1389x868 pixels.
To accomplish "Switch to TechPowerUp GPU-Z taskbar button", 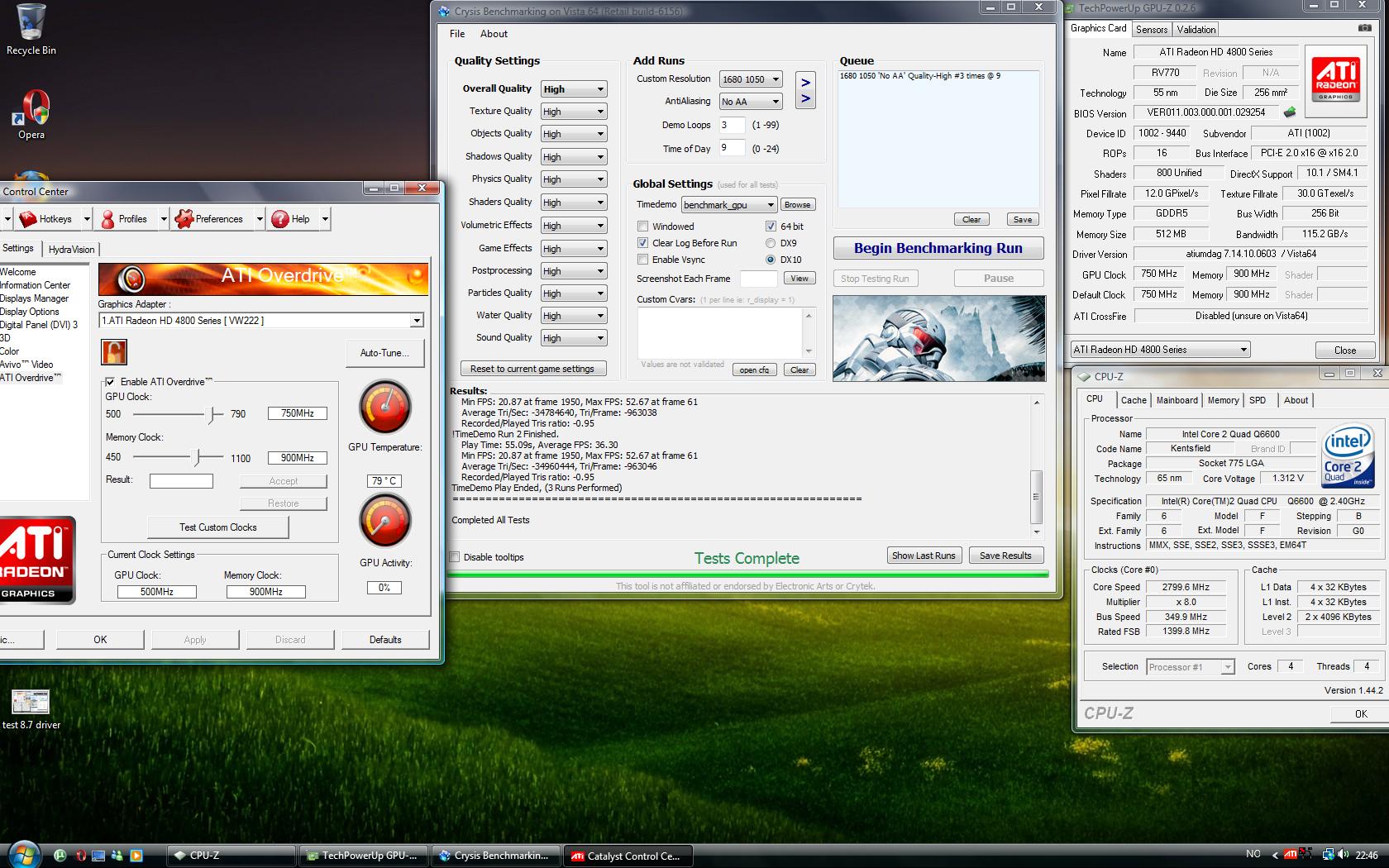I will click(364, 856).
